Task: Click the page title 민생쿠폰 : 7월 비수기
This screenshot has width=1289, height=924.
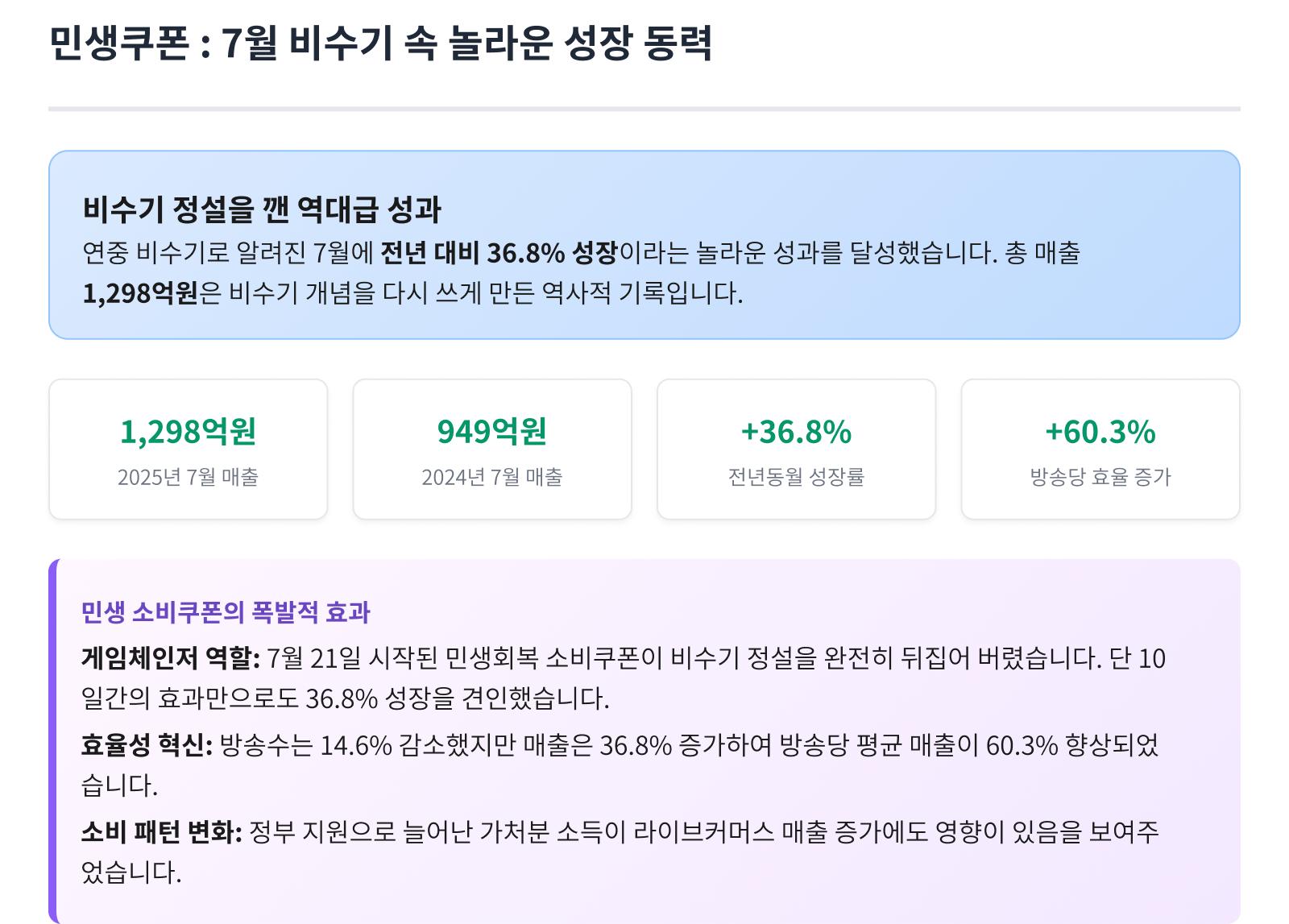Action: (381, 43)
